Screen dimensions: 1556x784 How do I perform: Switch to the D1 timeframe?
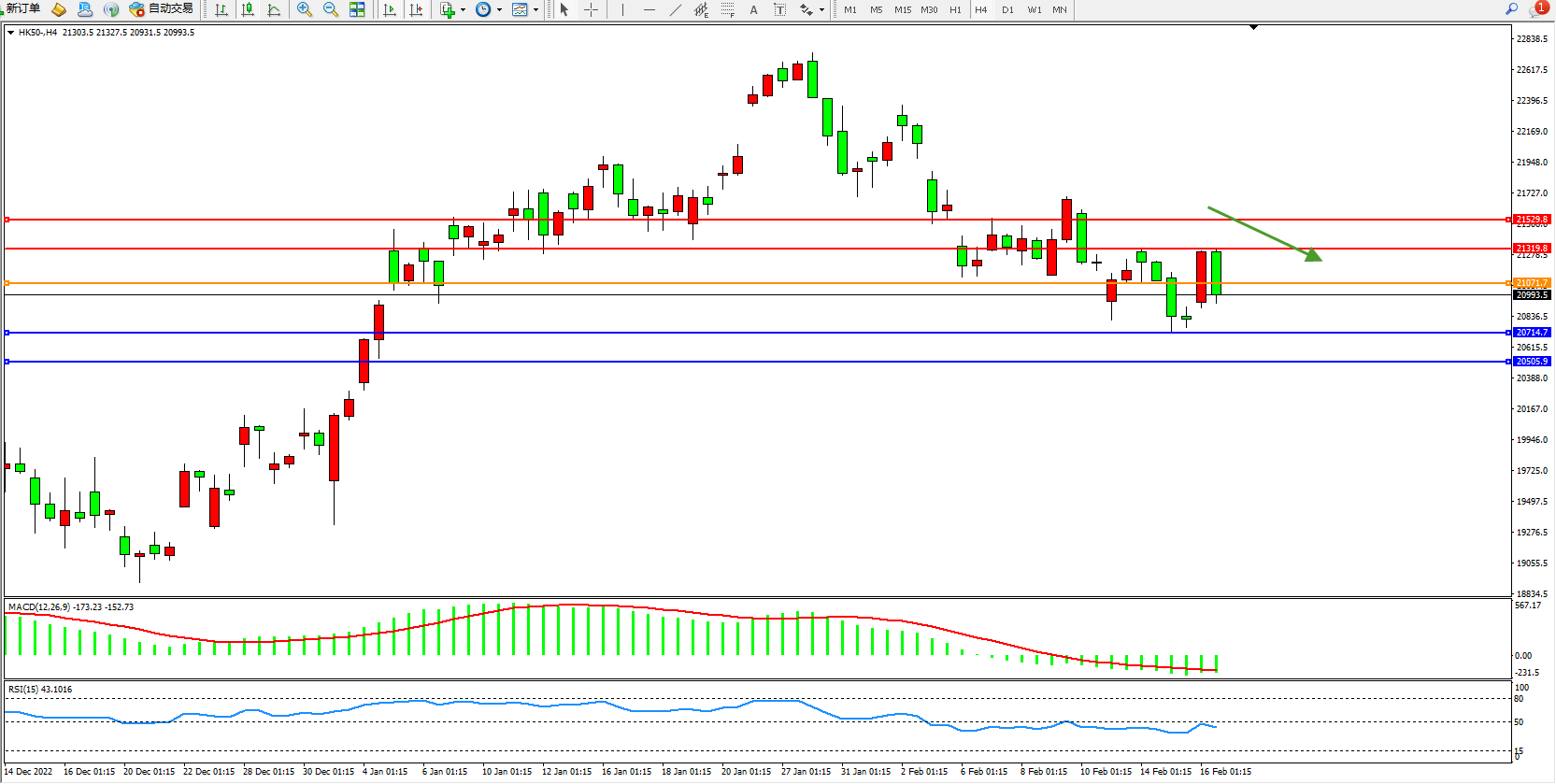coord(1007,10)
